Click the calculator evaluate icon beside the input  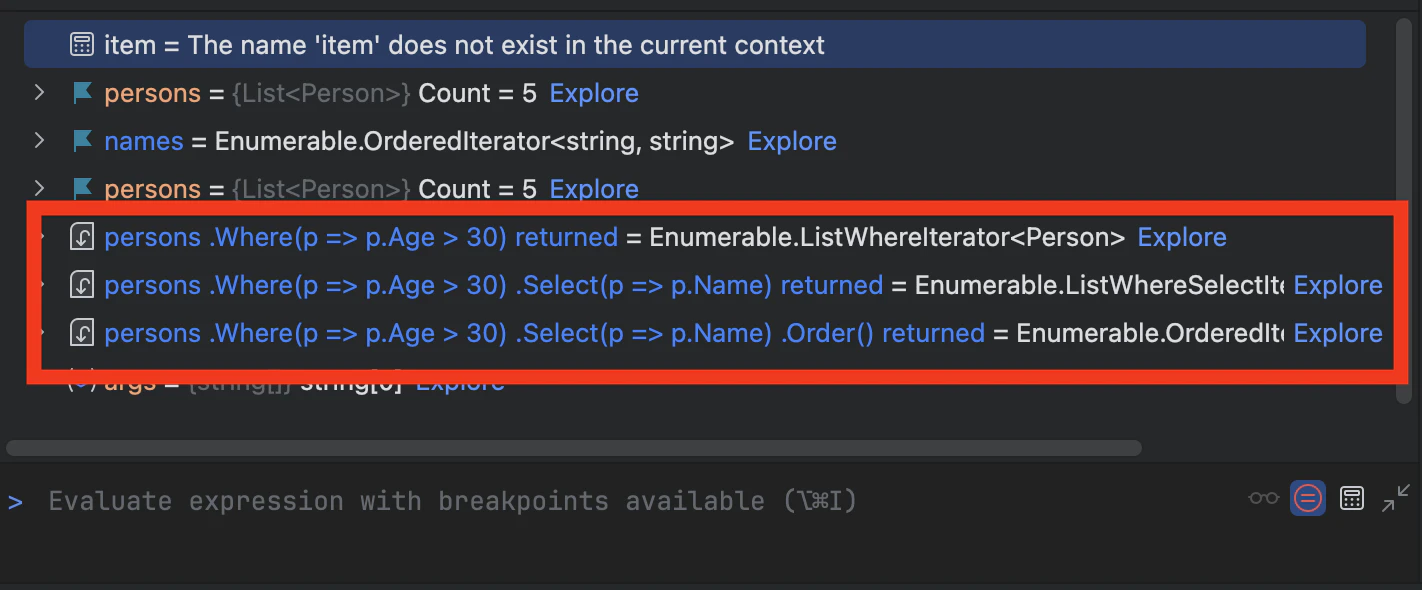(1352, 498)
